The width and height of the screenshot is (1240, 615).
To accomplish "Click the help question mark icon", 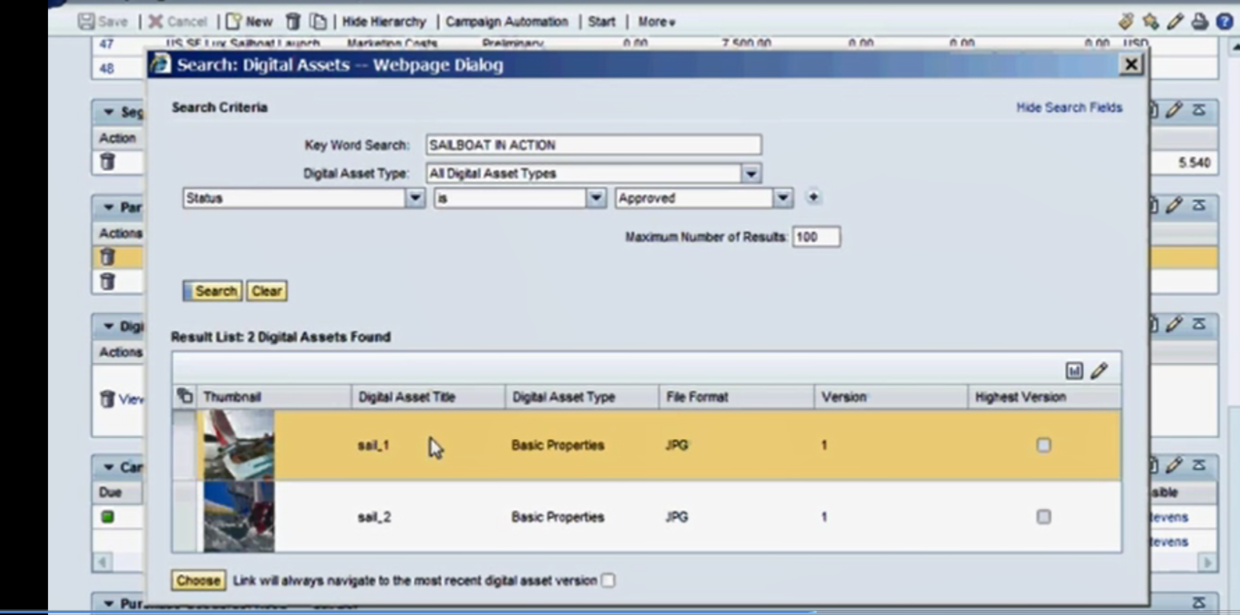I will 1224,21.
